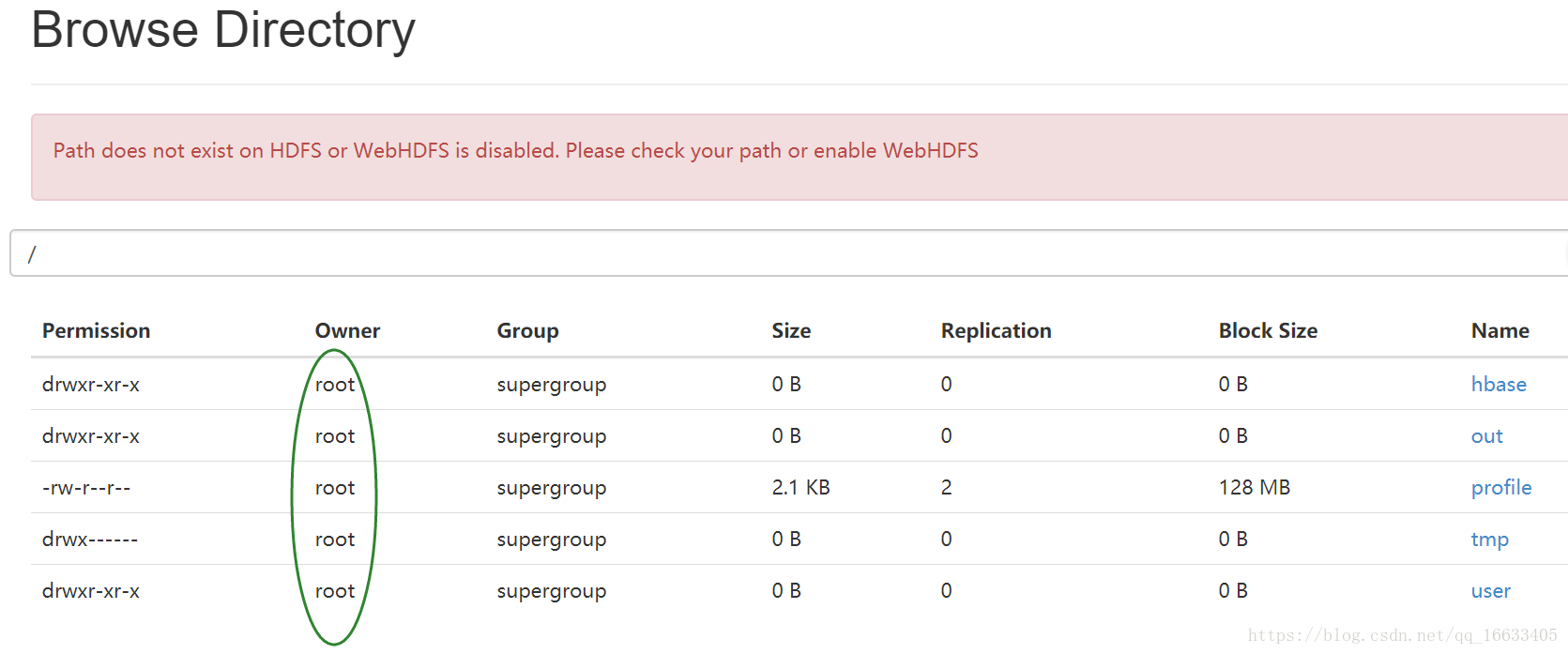Open the hbase directory link

pyautogui.click(x=1498, y=385)
